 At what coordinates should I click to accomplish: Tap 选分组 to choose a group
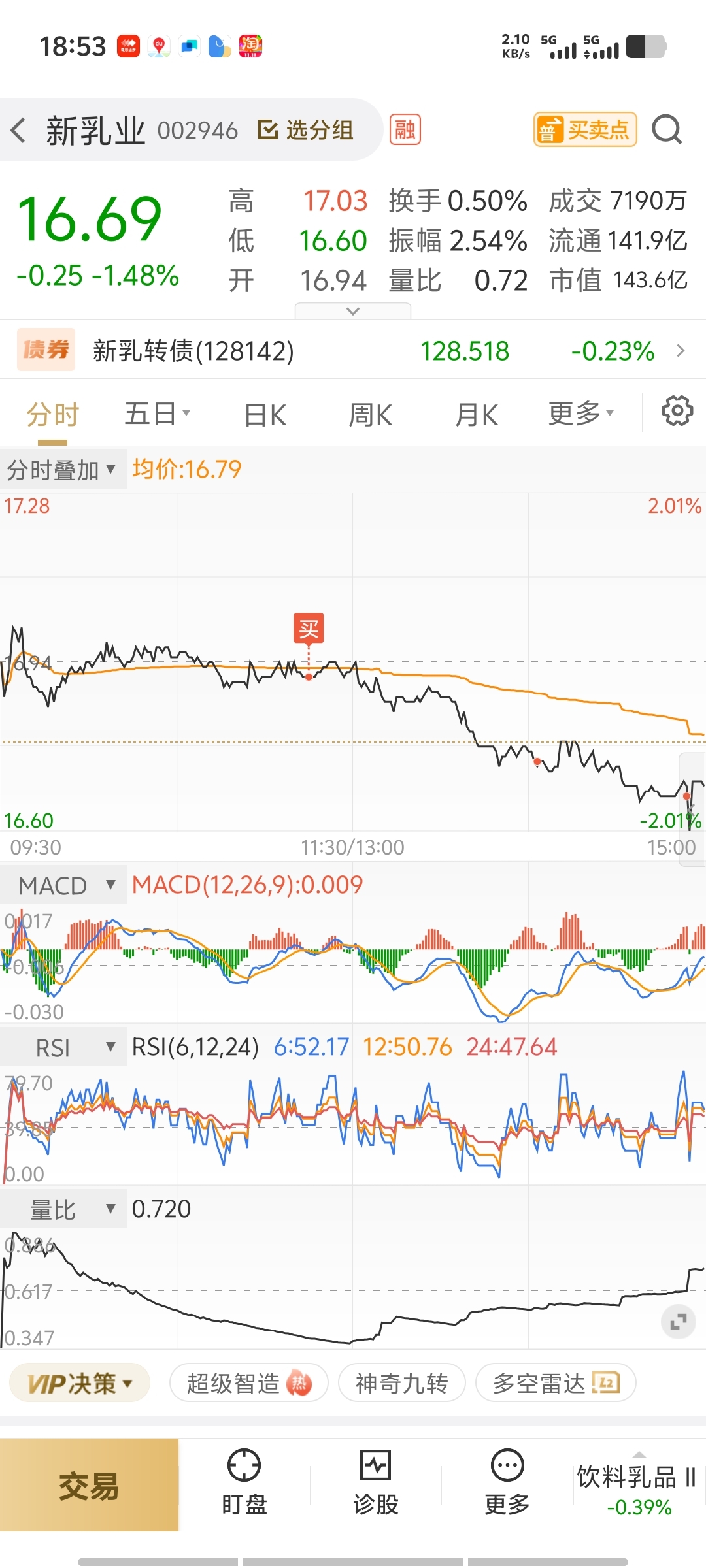point(305,130)
